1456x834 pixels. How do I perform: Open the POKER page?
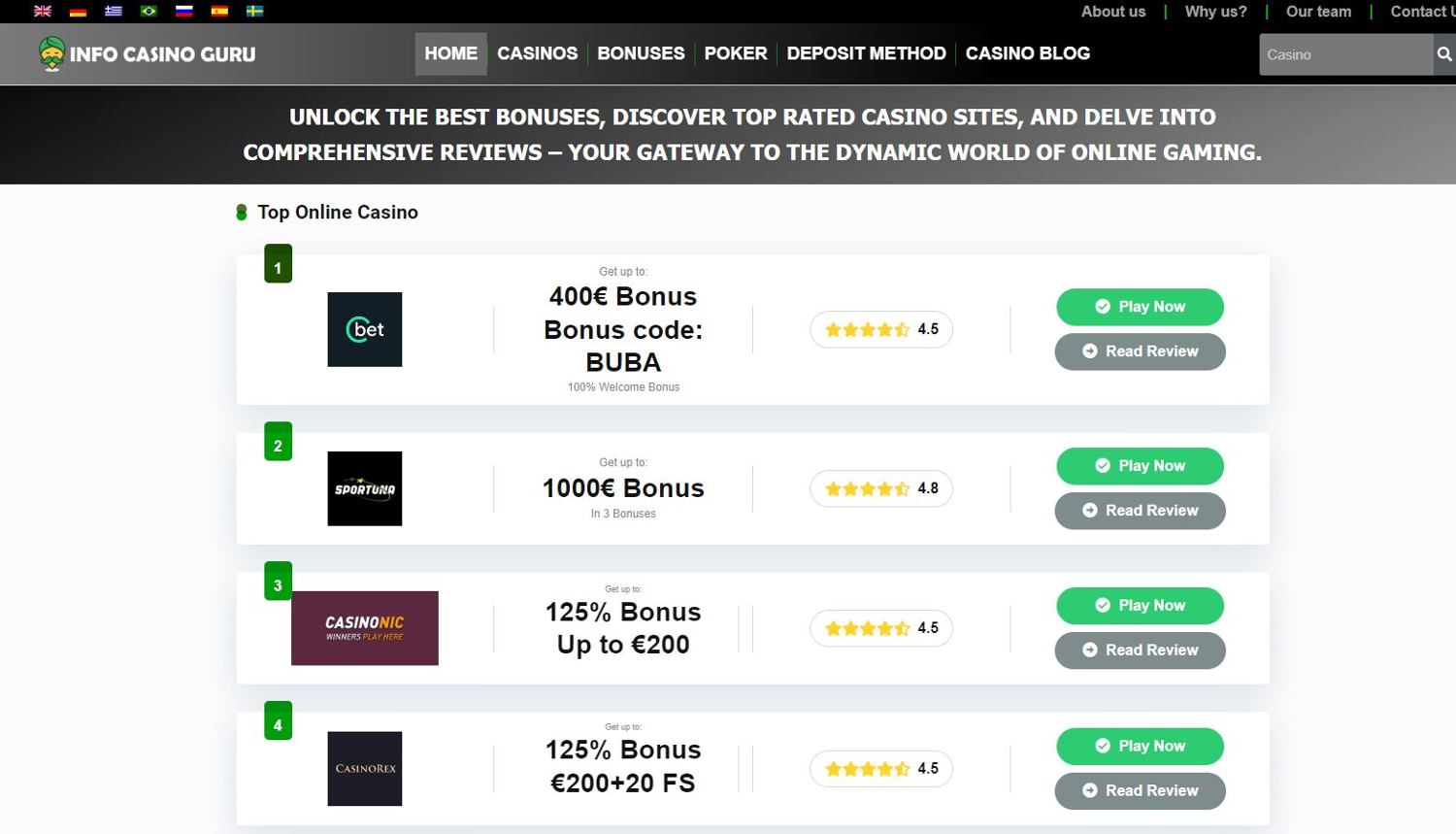click(735, 53)
